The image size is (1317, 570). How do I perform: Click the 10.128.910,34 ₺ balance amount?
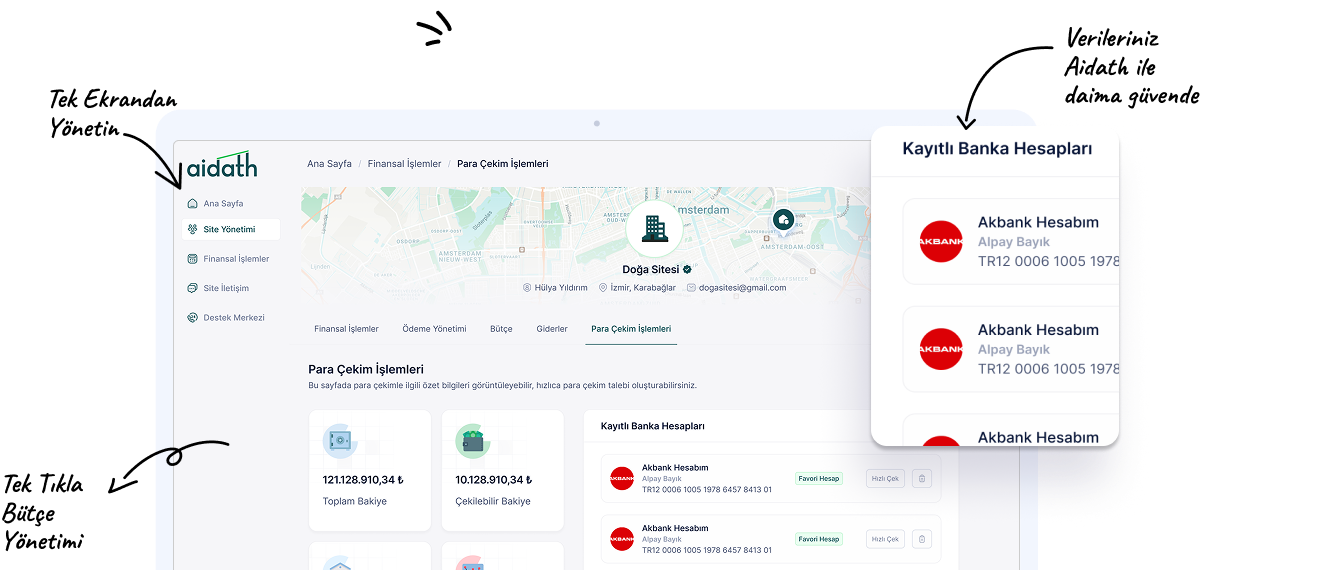tap(493, 480)
